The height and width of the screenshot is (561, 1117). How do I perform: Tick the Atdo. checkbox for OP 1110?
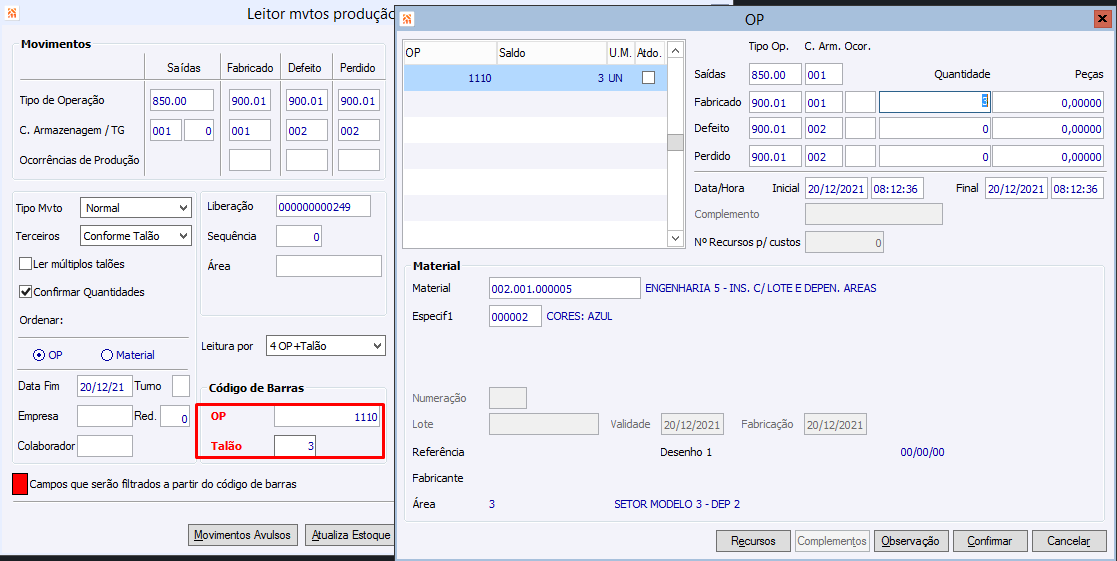pyautogui.click(x=648, y=78)
